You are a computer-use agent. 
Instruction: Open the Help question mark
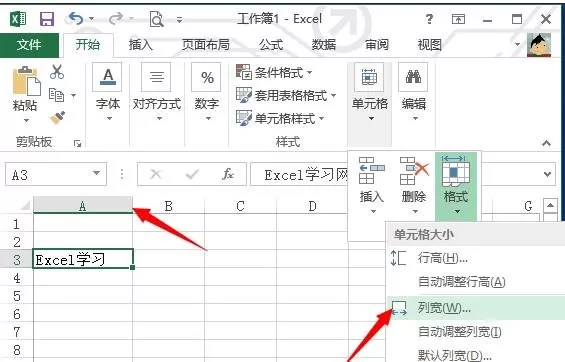coord(429,19)
